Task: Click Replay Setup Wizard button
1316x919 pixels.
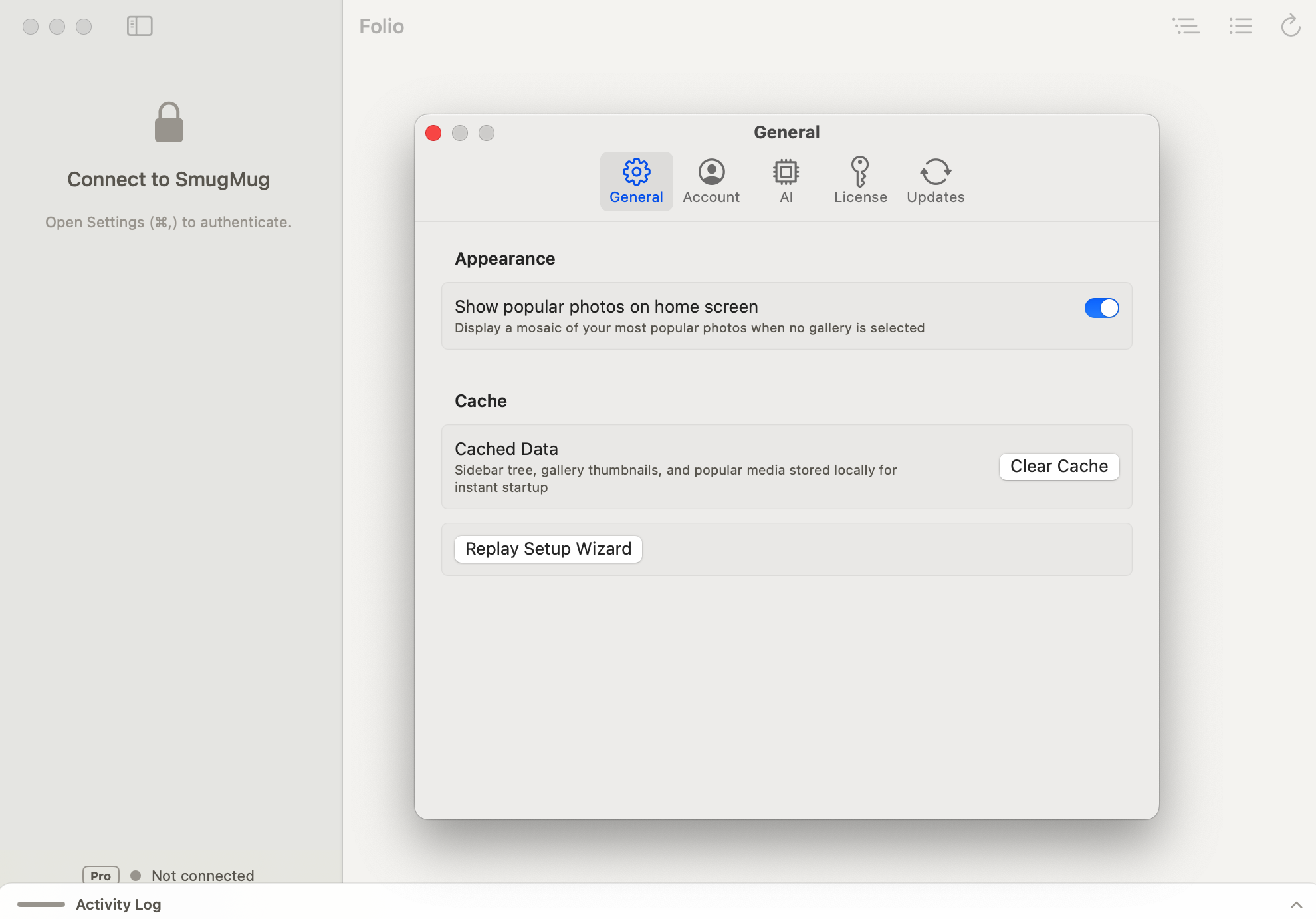Action: point(548,549)
